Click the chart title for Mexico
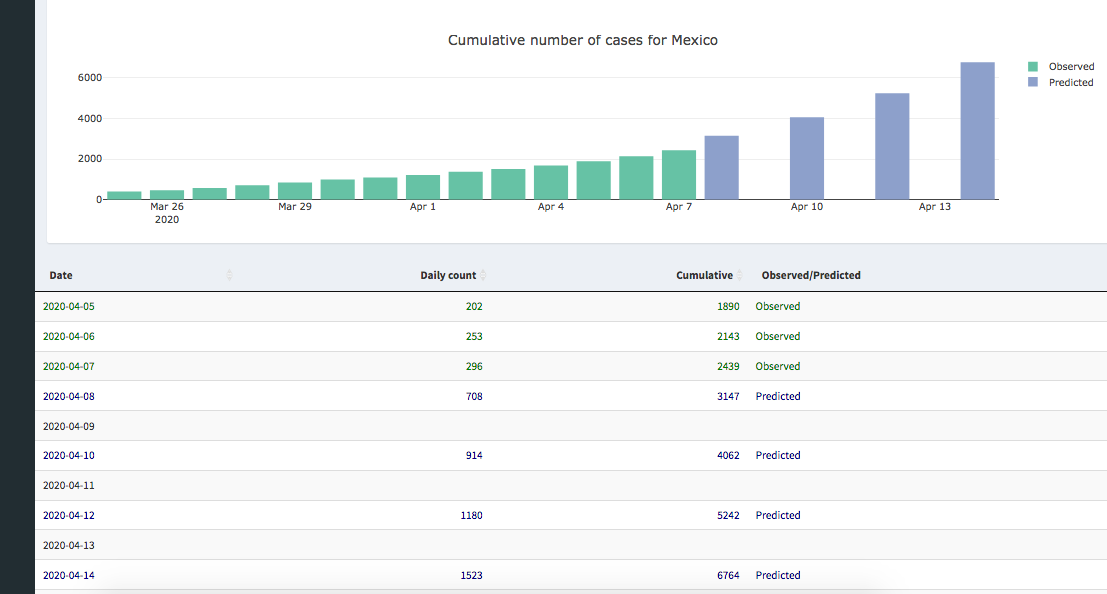The width and height of the screenshot is (1107, 594). click(582, 41)
